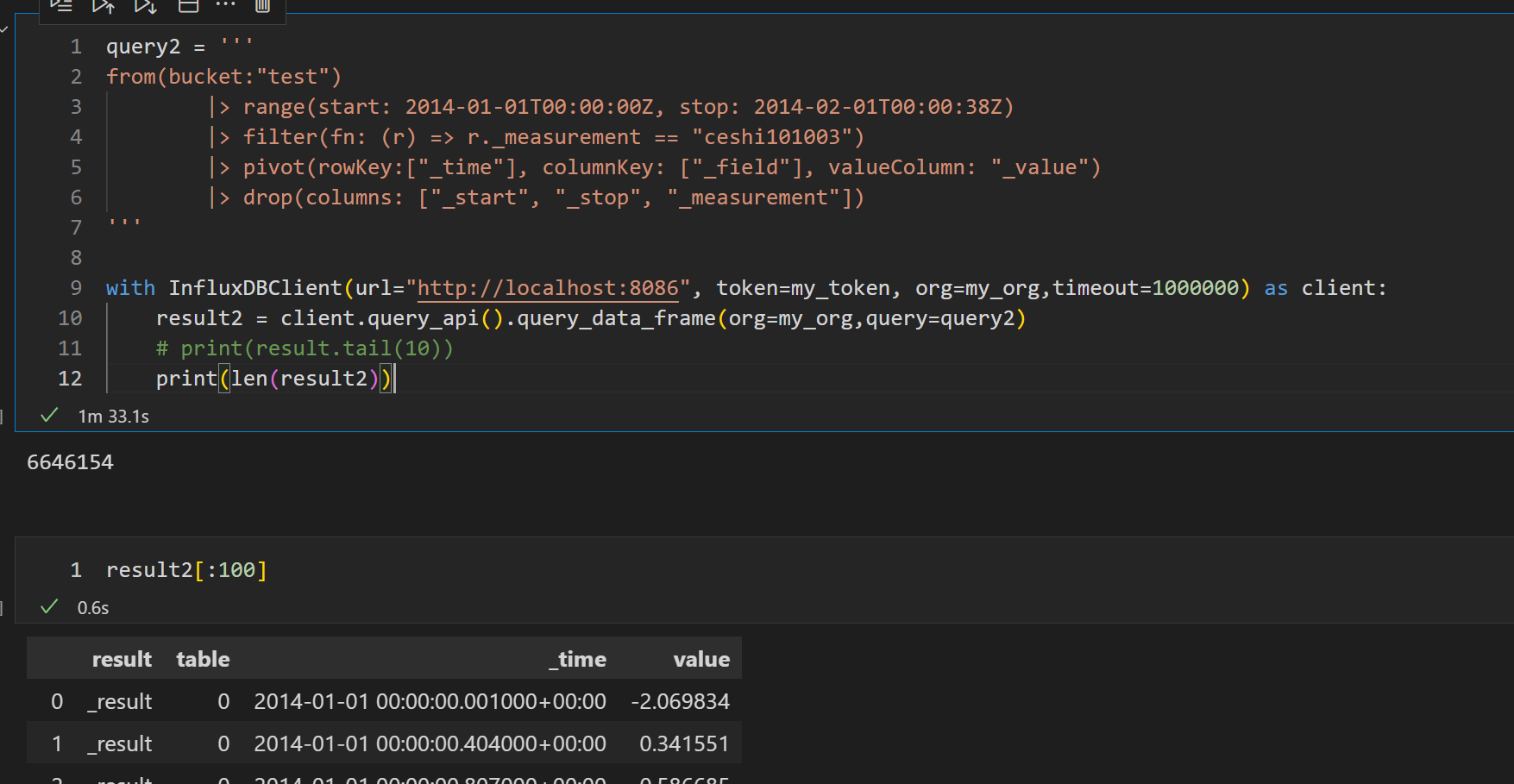Click the green success checkmark beside 1m 33.1s
The width and height of the screenshot is (1514, 784).
pos(48,415)
